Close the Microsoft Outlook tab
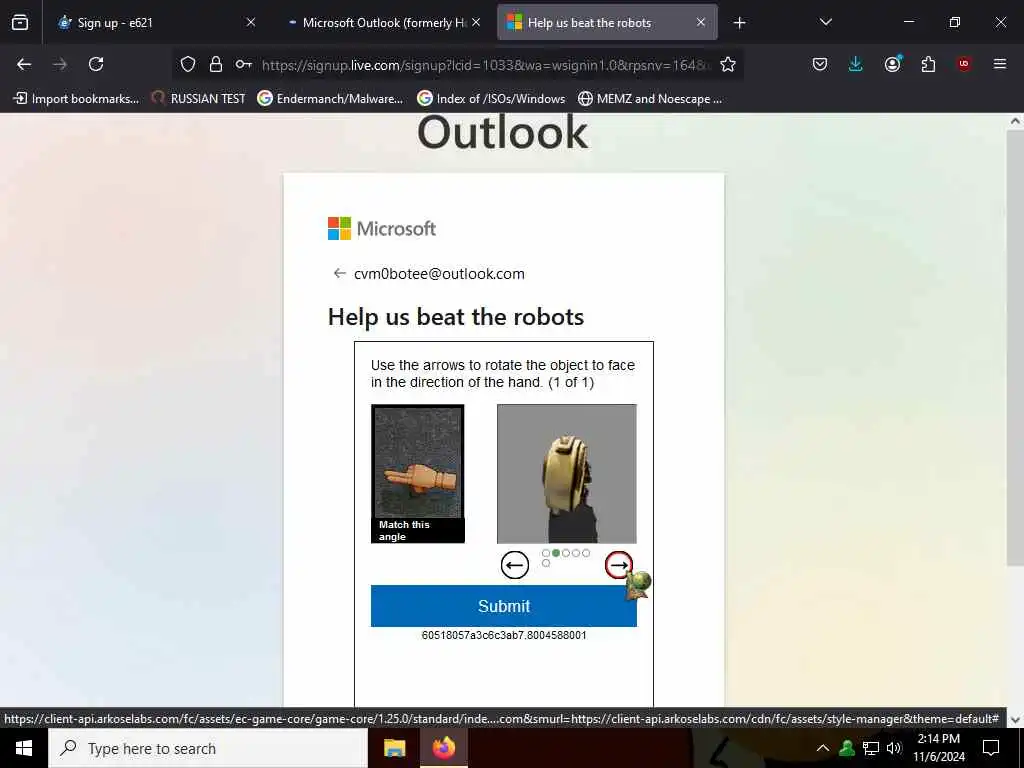Screen dimensions: 1024x768 476,22
